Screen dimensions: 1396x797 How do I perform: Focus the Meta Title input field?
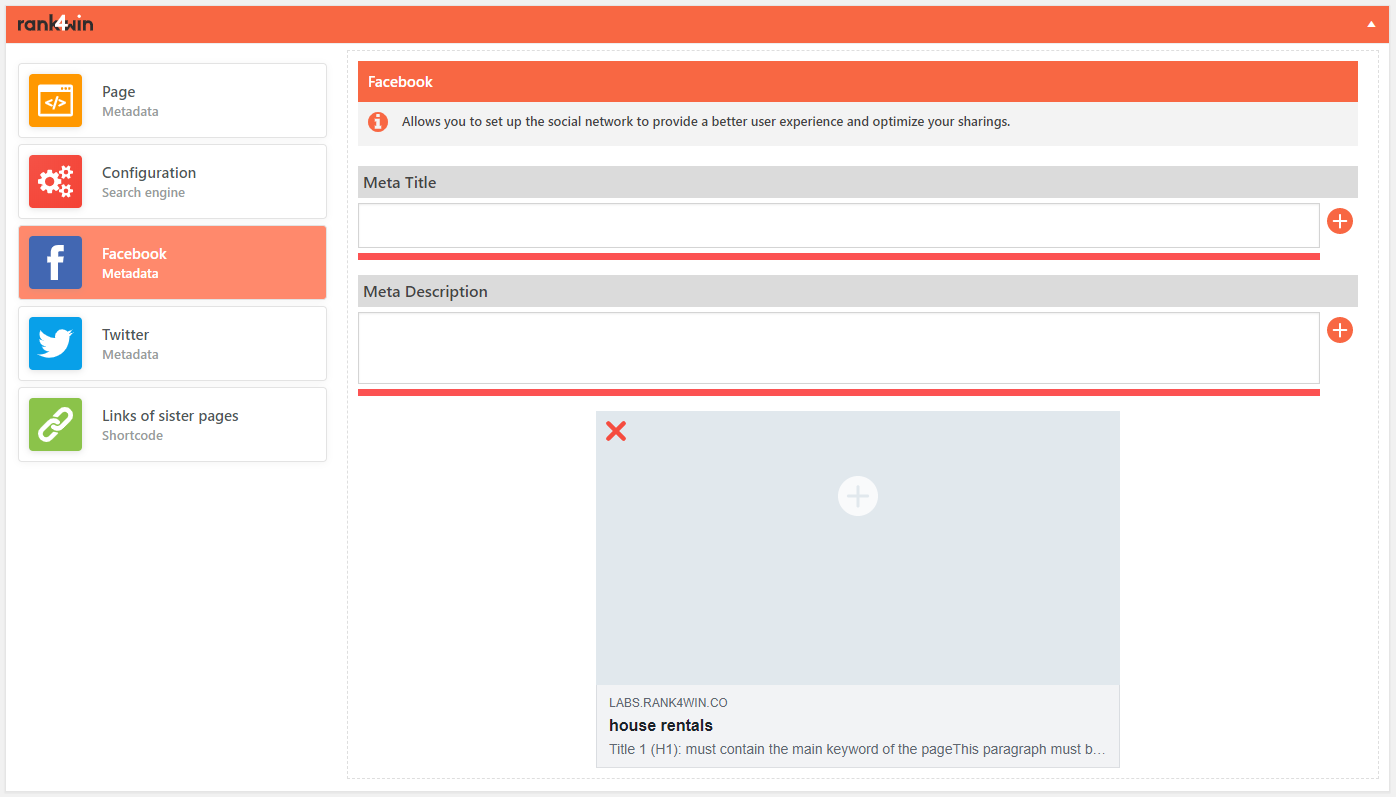click(839, 226)
